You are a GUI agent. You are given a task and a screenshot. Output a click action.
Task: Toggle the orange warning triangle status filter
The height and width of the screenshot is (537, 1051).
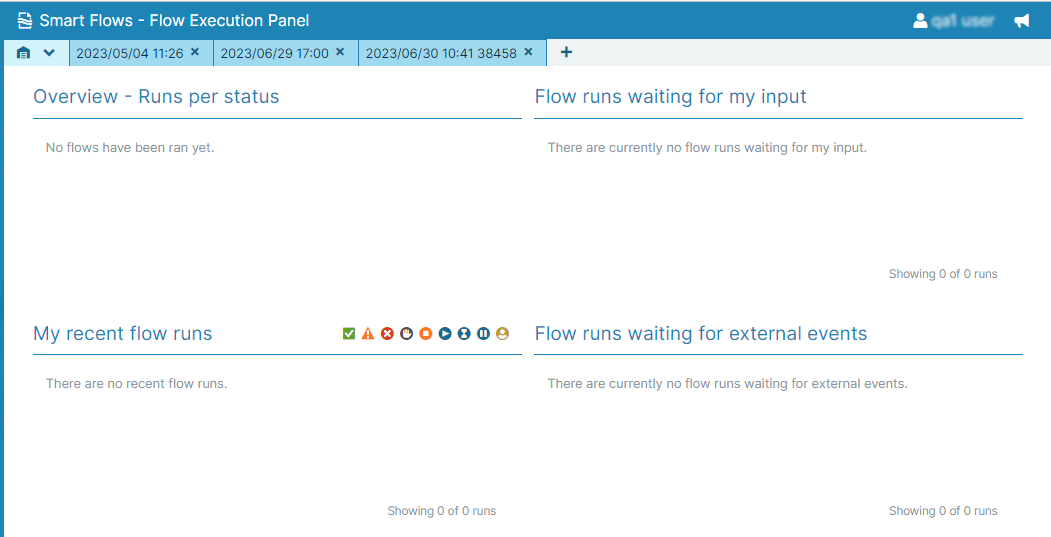tap(368, 334)
